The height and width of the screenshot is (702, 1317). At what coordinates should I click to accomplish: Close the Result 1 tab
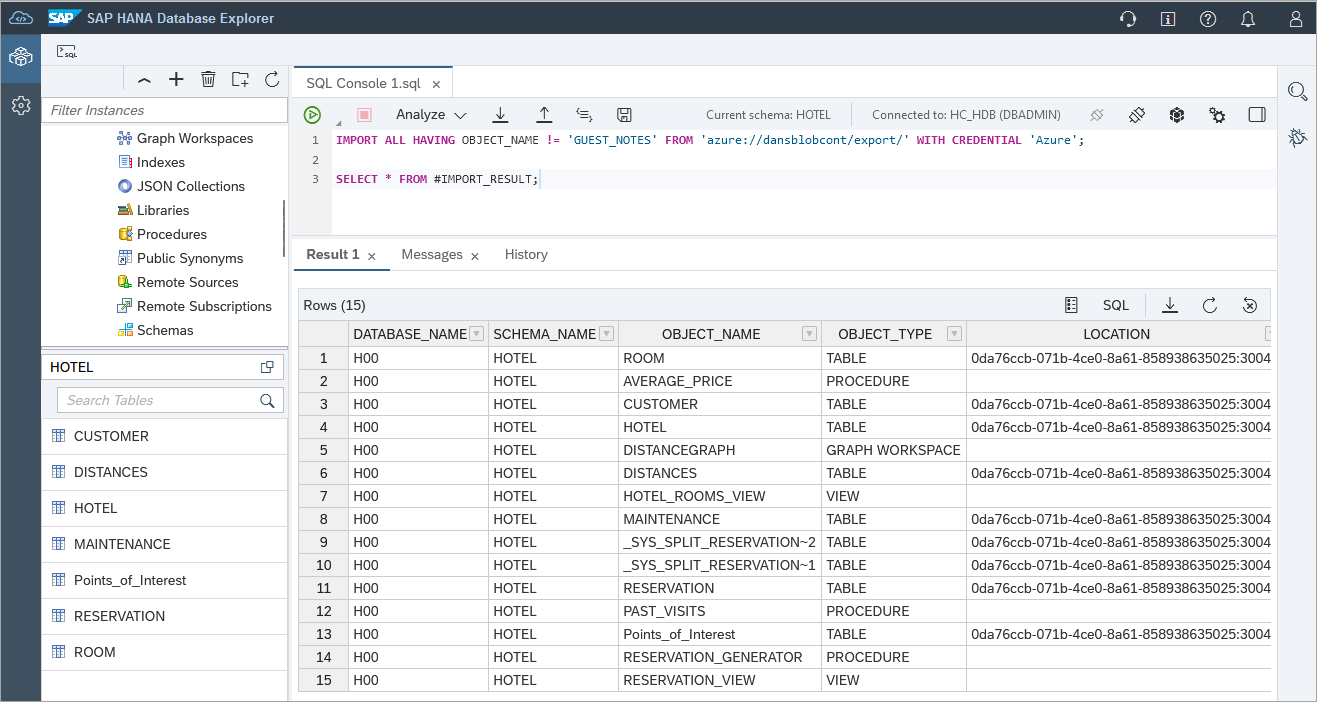tap(372, 257)
